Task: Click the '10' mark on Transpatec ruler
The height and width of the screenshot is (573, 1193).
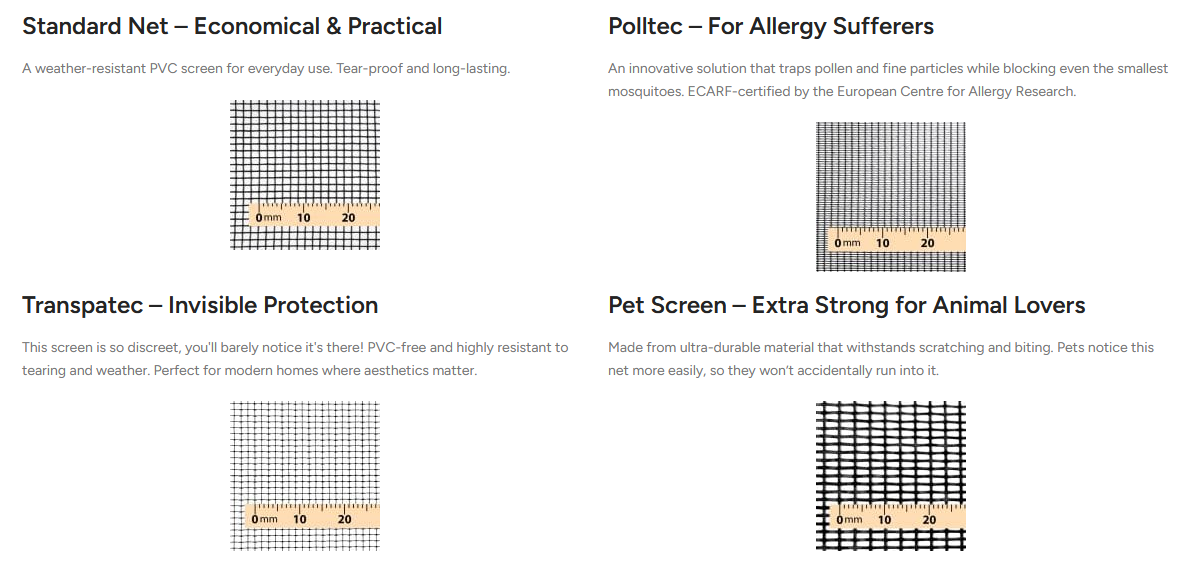Action: [x=300, y=519]
